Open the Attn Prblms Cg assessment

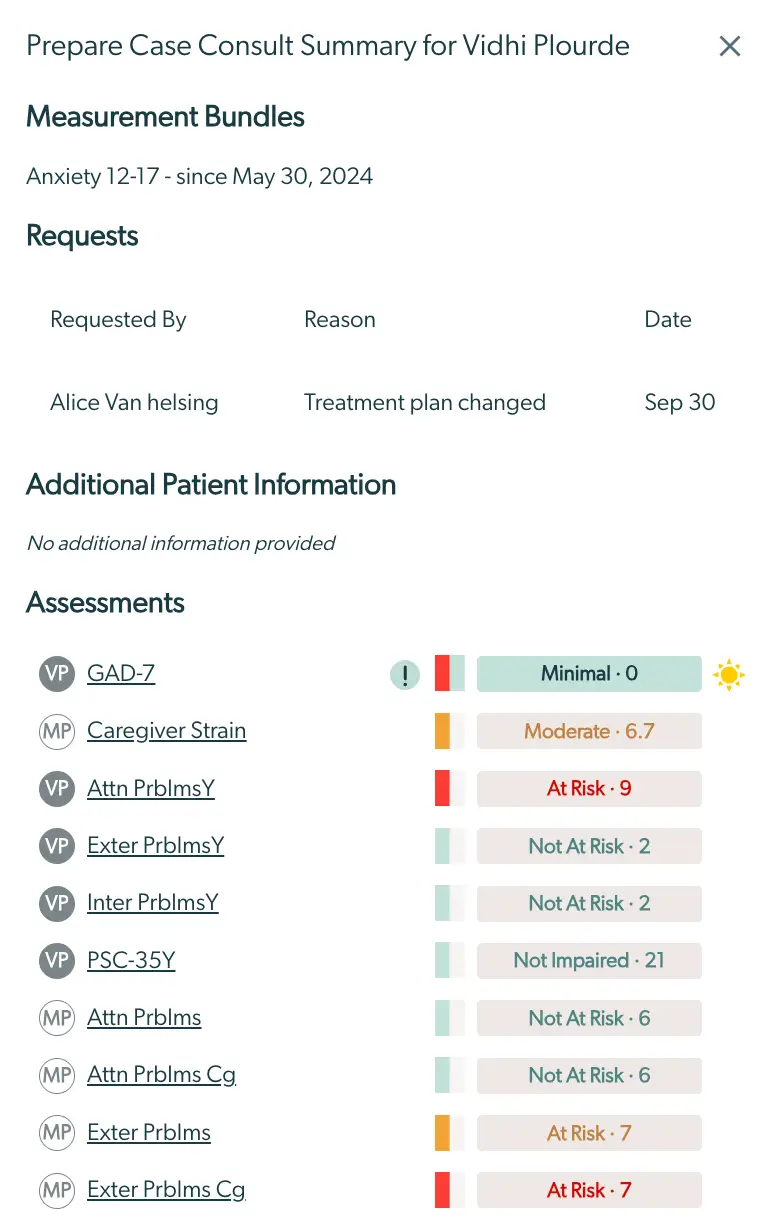click(x=161, y=1075)
